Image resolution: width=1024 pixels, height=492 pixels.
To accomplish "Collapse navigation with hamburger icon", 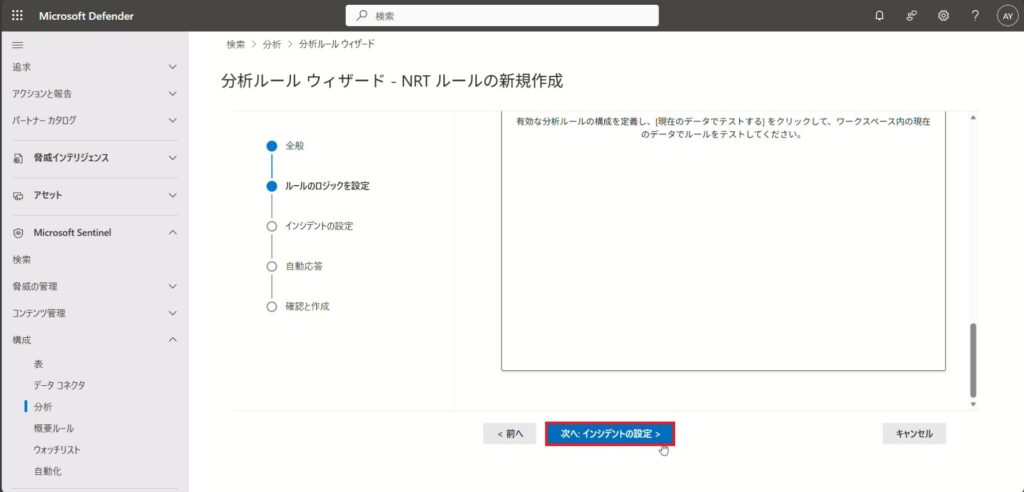I will [18, 46].
